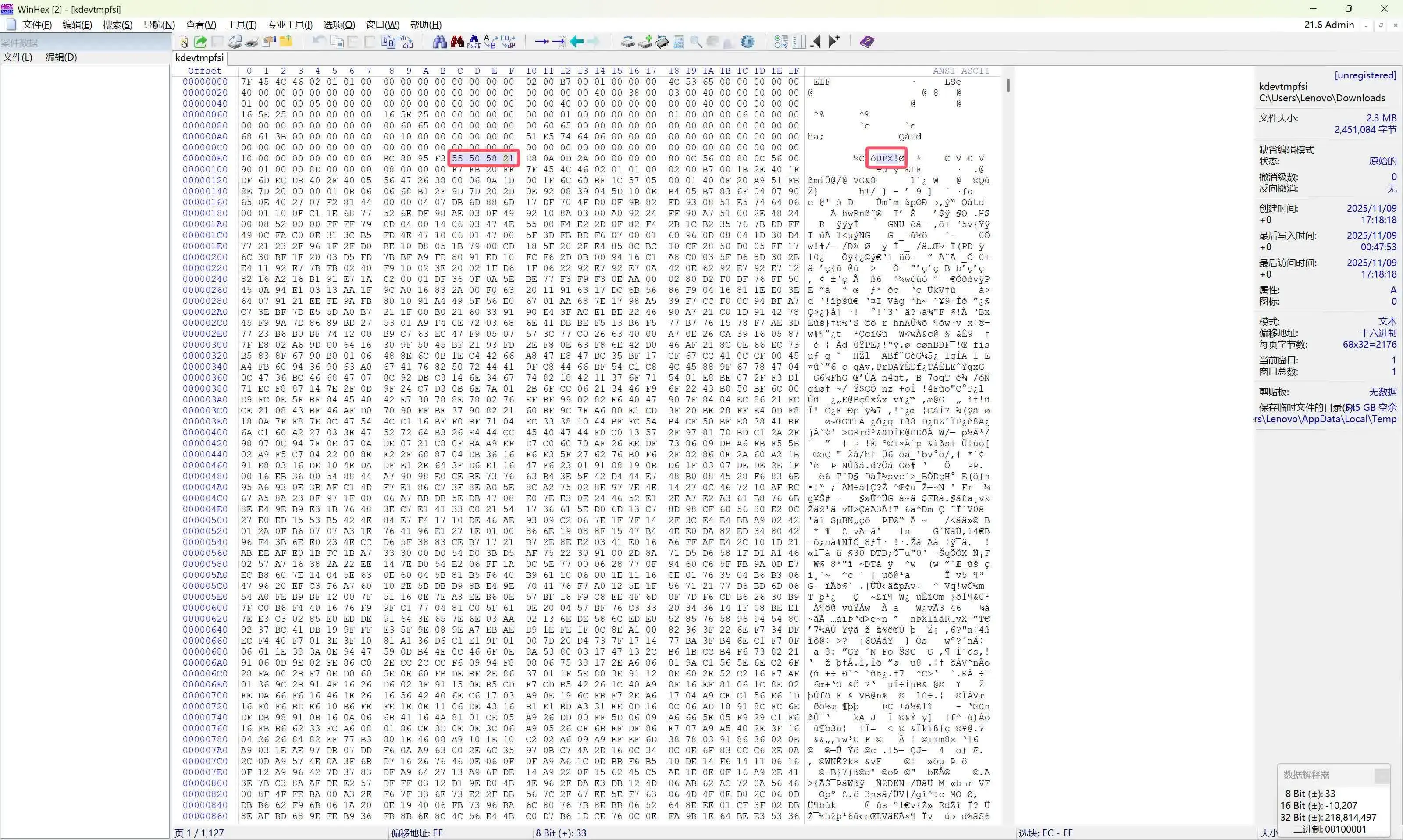1403x840 pixels.
Task: Open General Options gear icon
Action: point(748,42)
